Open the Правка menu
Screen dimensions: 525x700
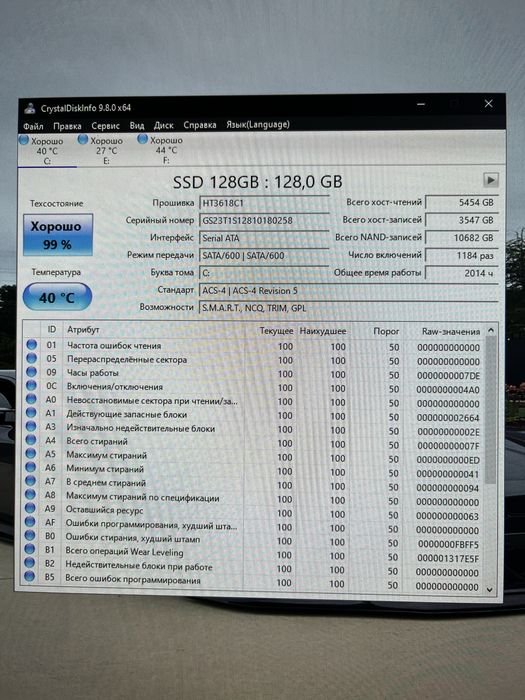point(67,126)
